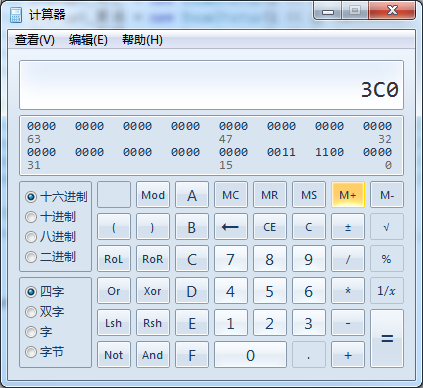Click the number 4 key

point(231,291)
